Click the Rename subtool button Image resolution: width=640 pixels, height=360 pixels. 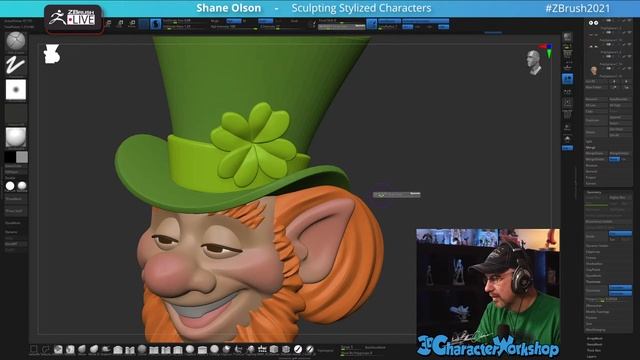coord(596,99)
